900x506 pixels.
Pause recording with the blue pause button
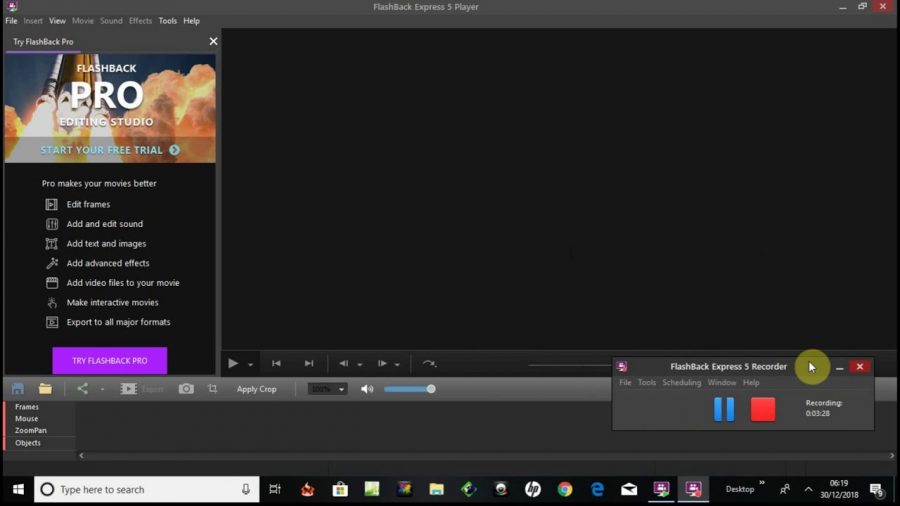coord(724,409)
